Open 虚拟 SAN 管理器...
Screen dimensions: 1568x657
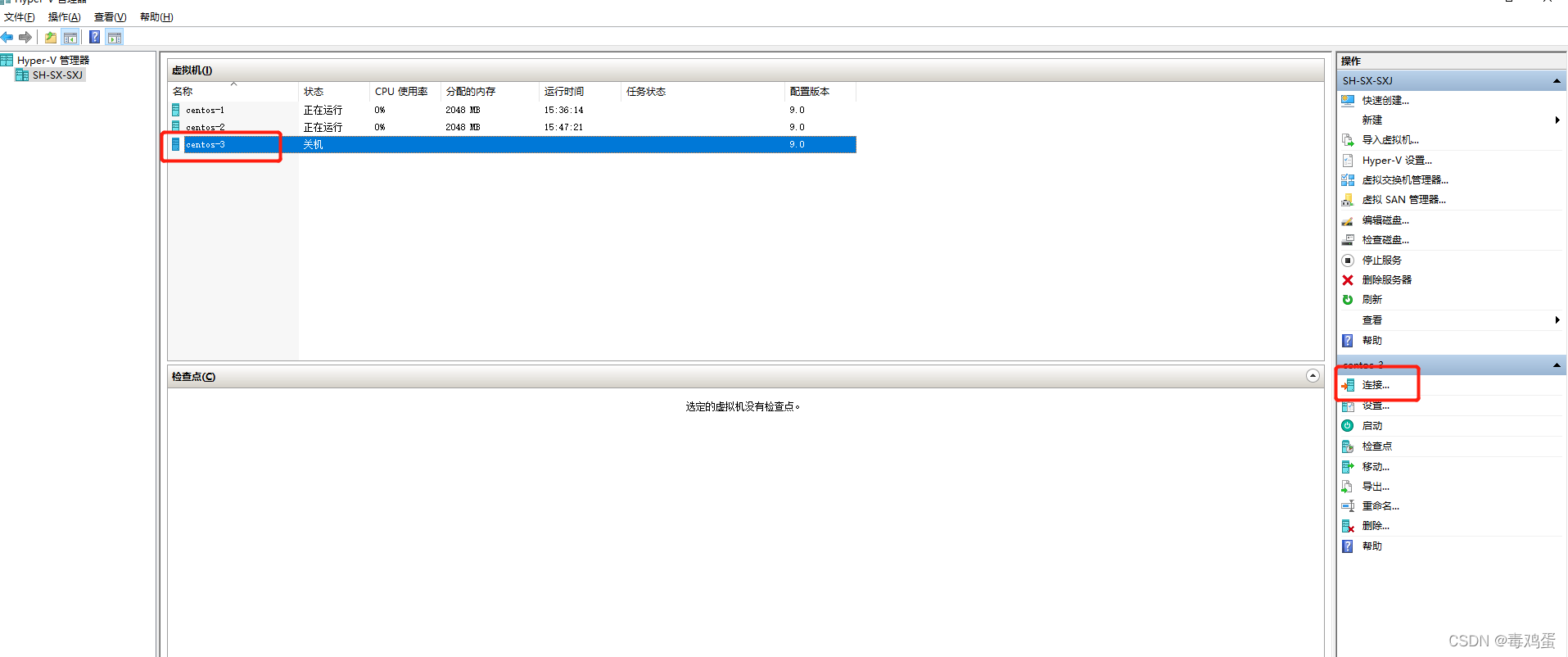[x=1404, y=200]
